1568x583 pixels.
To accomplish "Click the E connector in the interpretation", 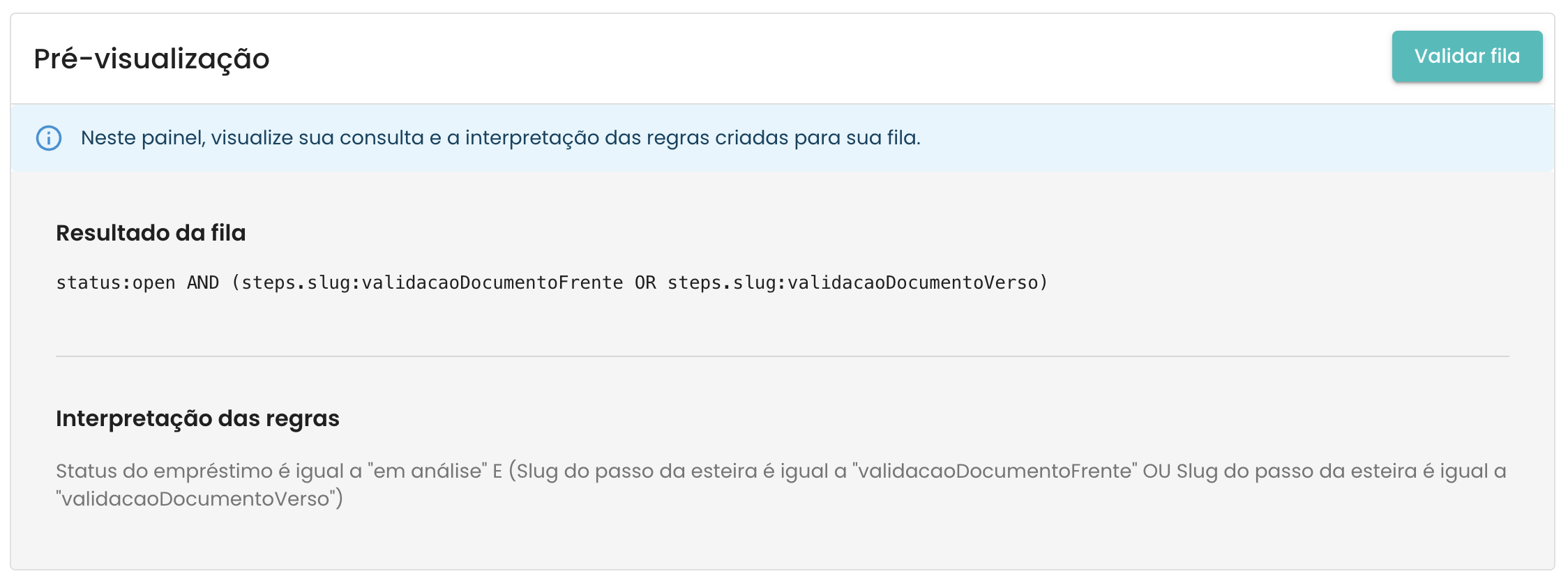I will 497,471.
